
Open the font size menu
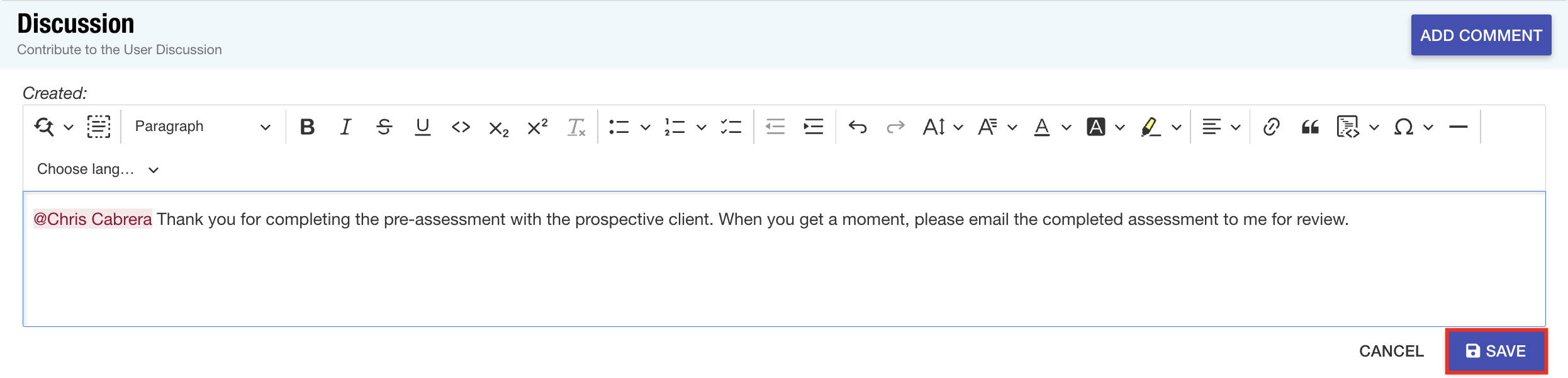[x=942, y=127]
